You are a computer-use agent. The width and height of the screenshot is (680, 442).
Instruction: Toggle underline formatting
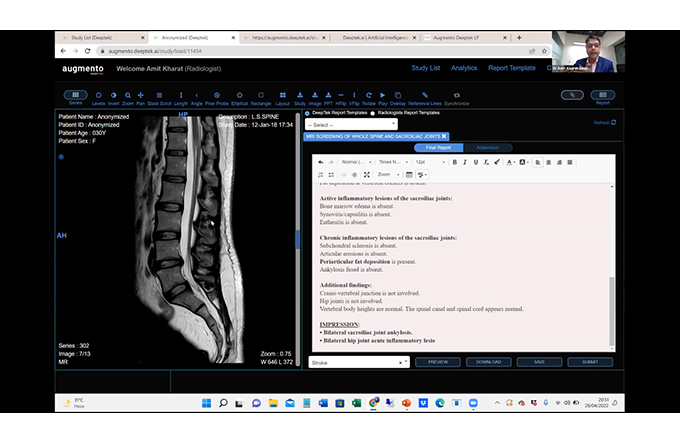476,162
